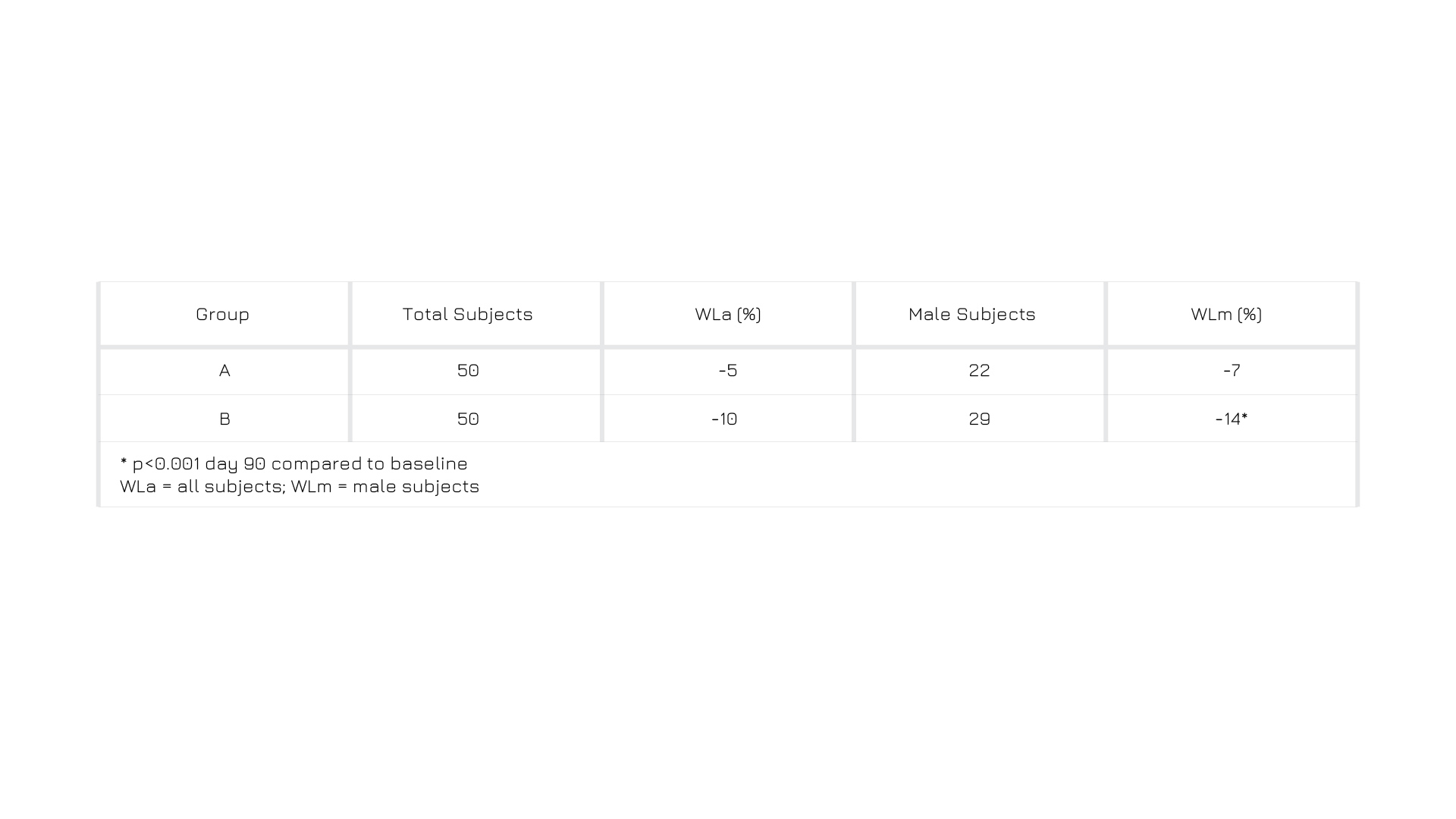Click the asterisk starting the footnote
The height and width of the screenshot is (819, 1456).
point(124,462)
